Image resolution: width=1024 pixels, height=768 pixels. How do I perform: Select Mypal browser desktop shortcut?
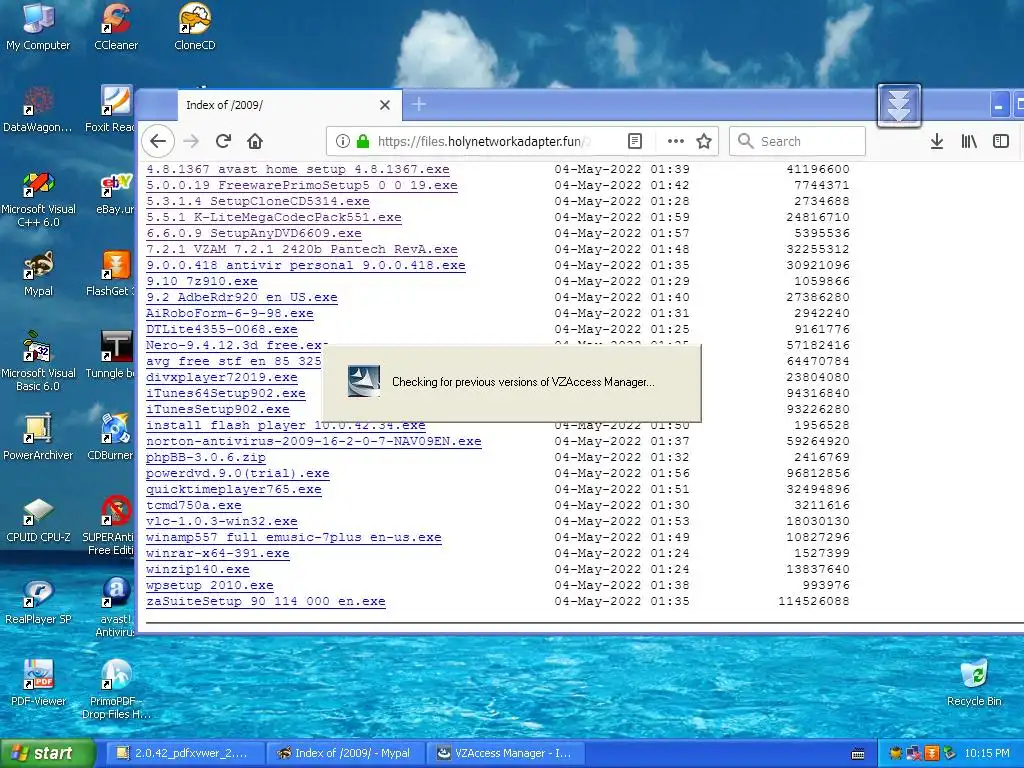point(38,274)
